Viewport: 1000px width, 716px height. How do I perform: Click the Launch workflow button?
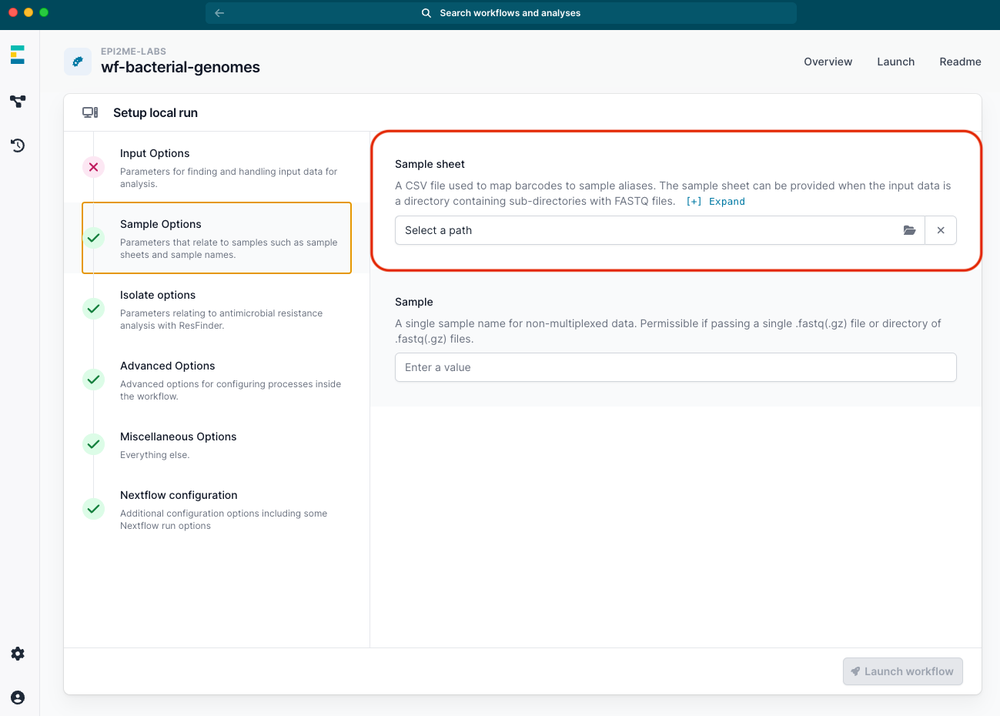[902, 671]
